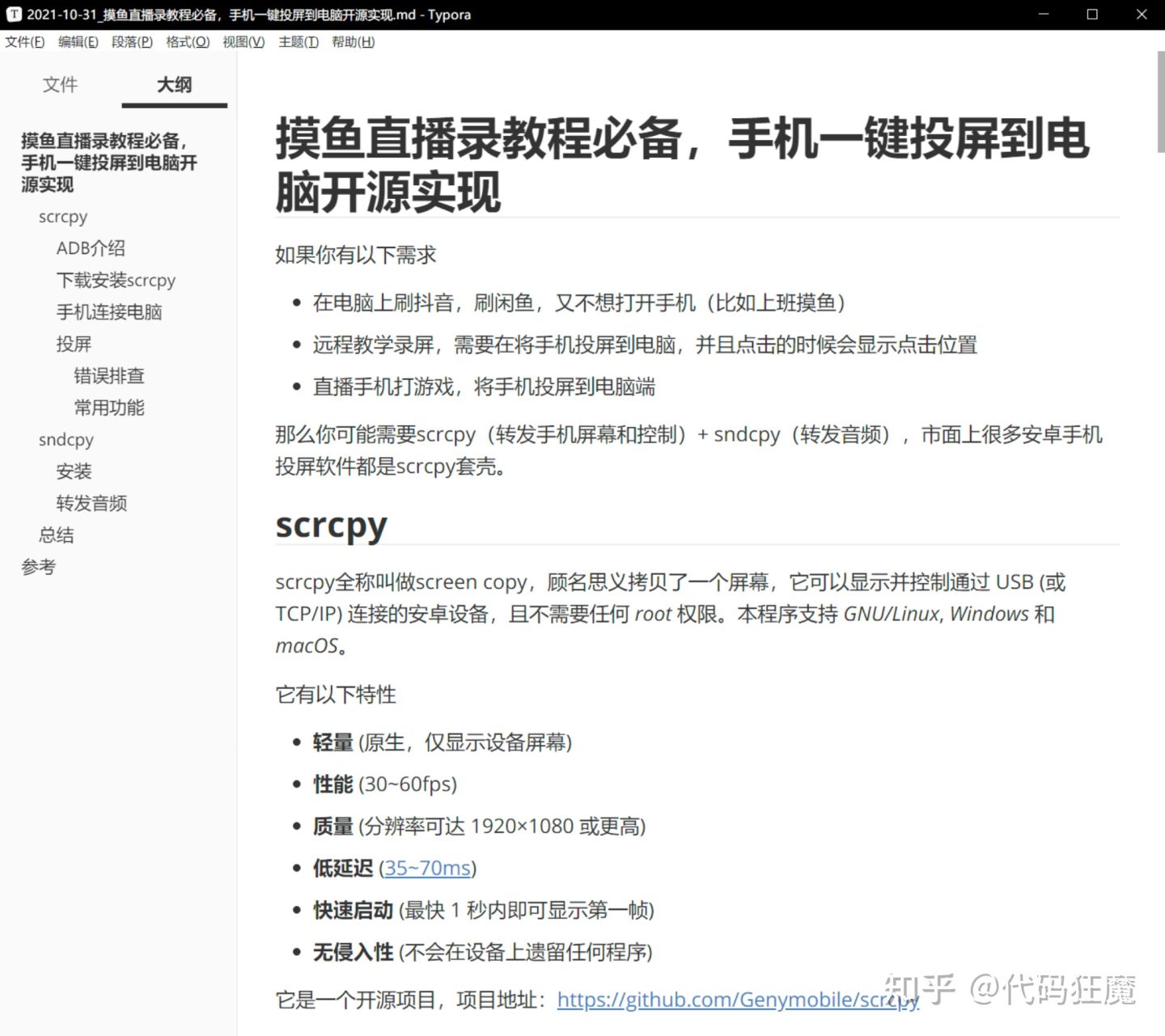The width and height of the screenshot is (1165, 1036).
Task: Select 手机连接电脑 in the outline
Action: click(109, 312)
